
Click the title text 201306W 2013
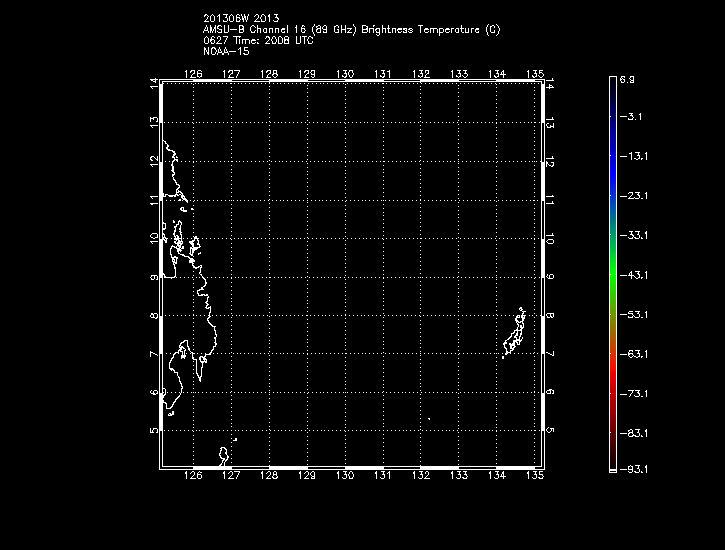pos(240,18)
